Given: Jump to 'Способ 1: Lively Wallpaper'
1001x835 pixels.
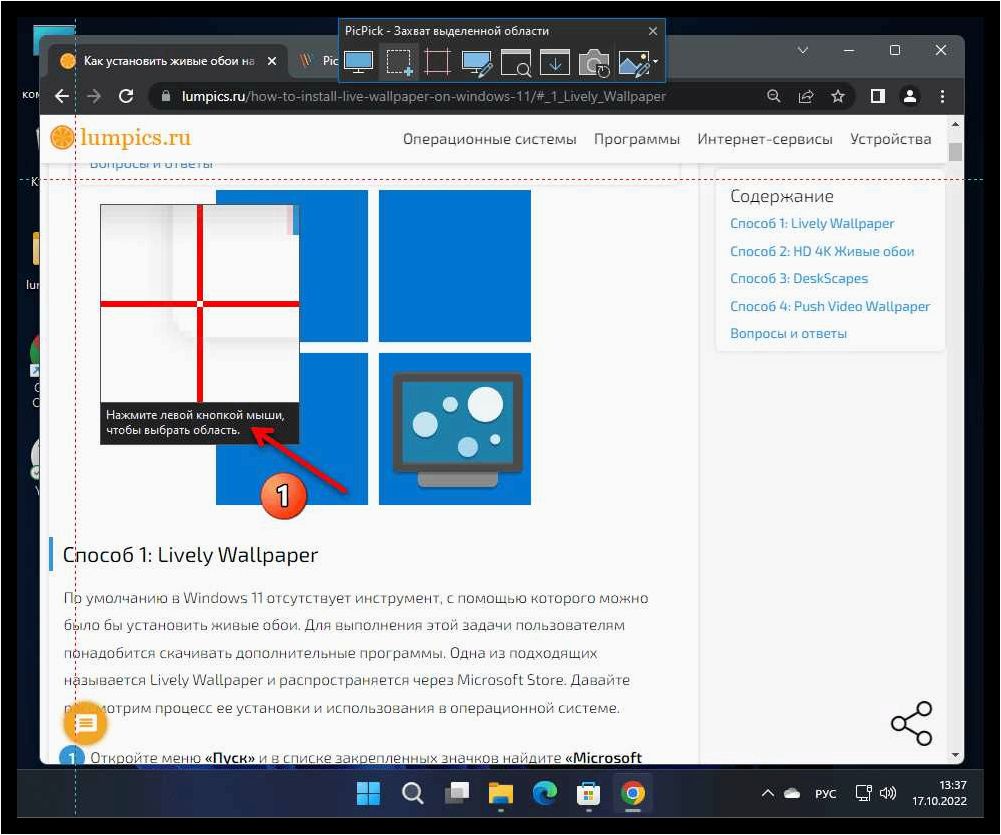Looking at the screenshot, I should pos(811,223).
